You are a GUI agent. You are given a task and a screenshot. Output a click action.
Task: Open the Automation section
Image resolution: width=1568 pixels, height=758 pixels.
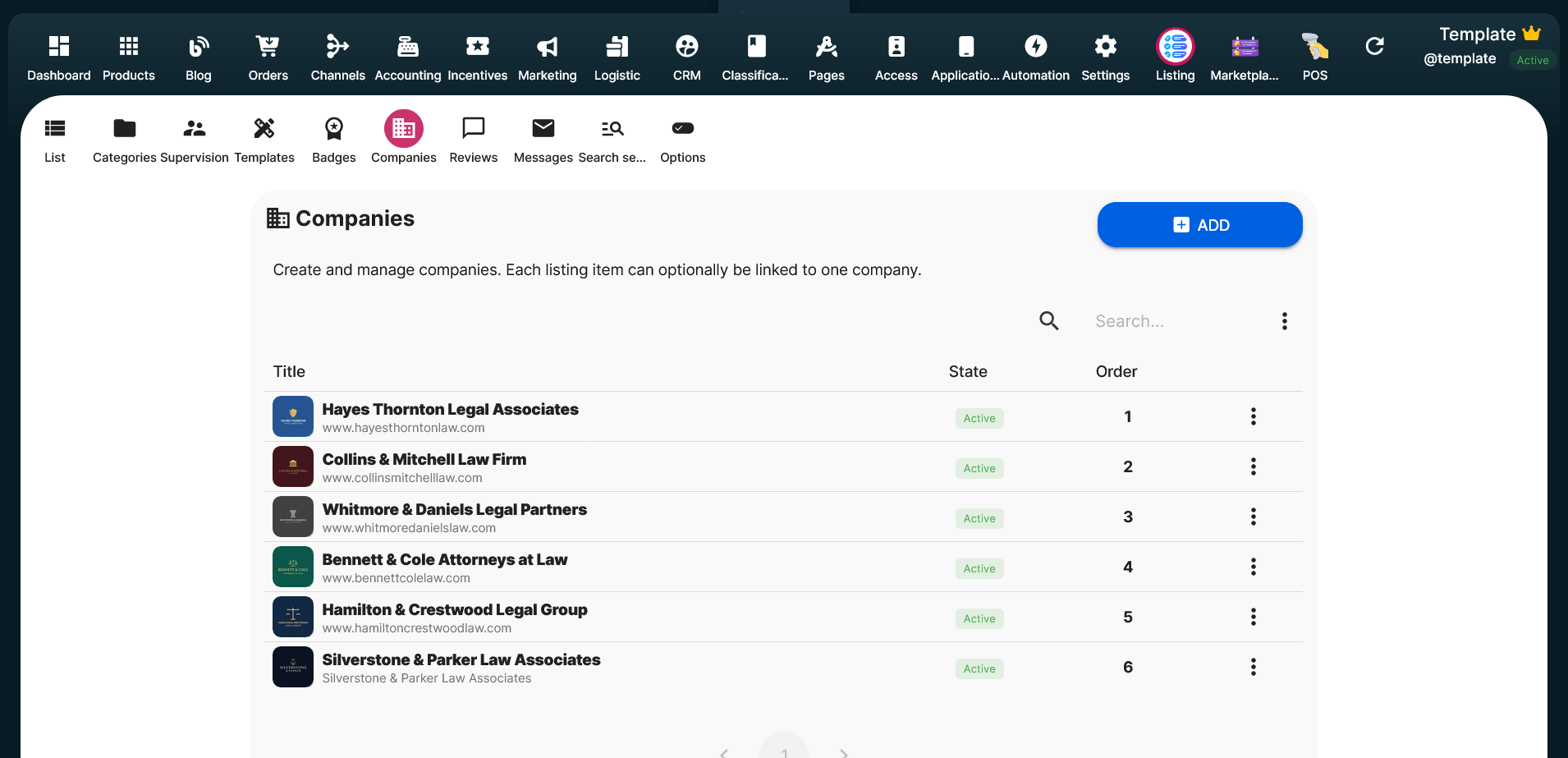[1036, 57]
